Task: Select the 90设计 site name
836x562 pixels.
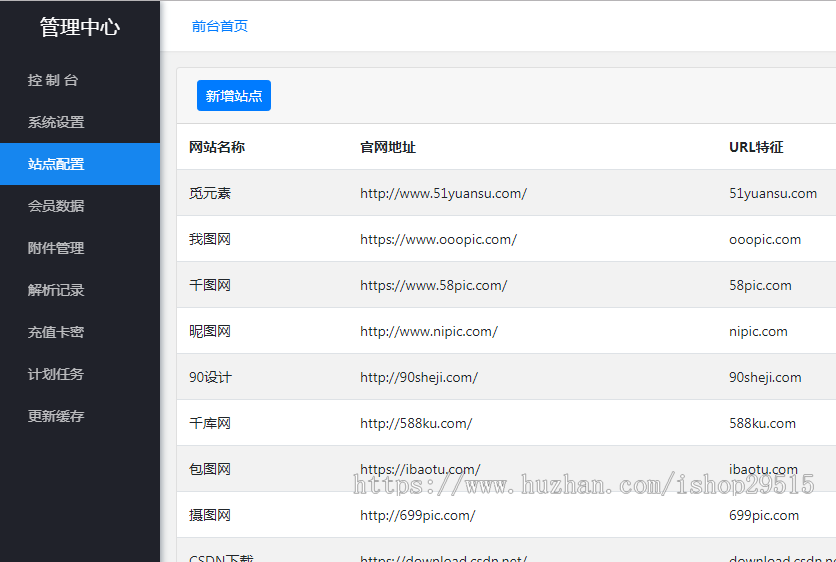Action: (x=211, y=377)
